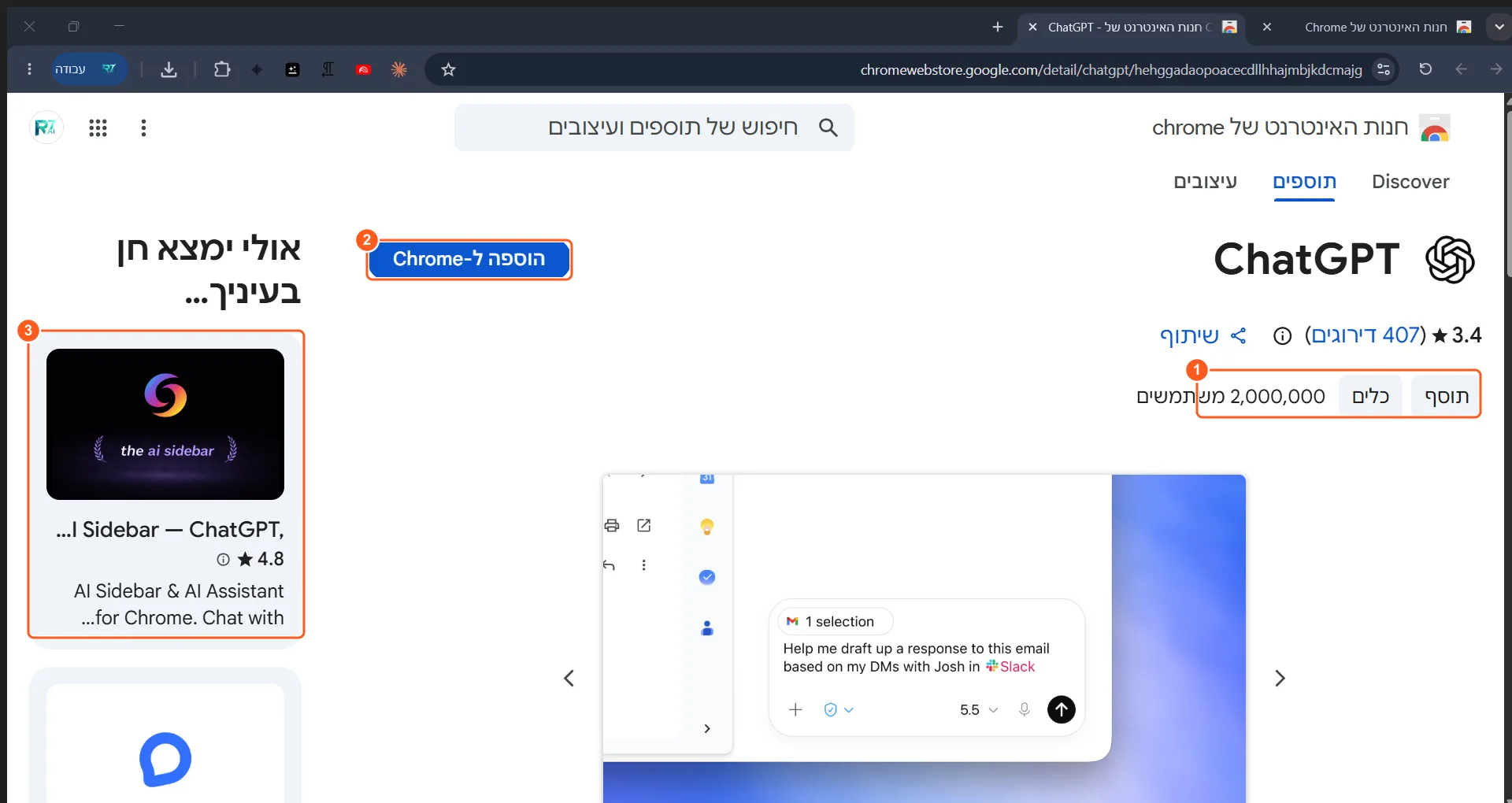Open site settings icon in address bar

point(1384,69)
